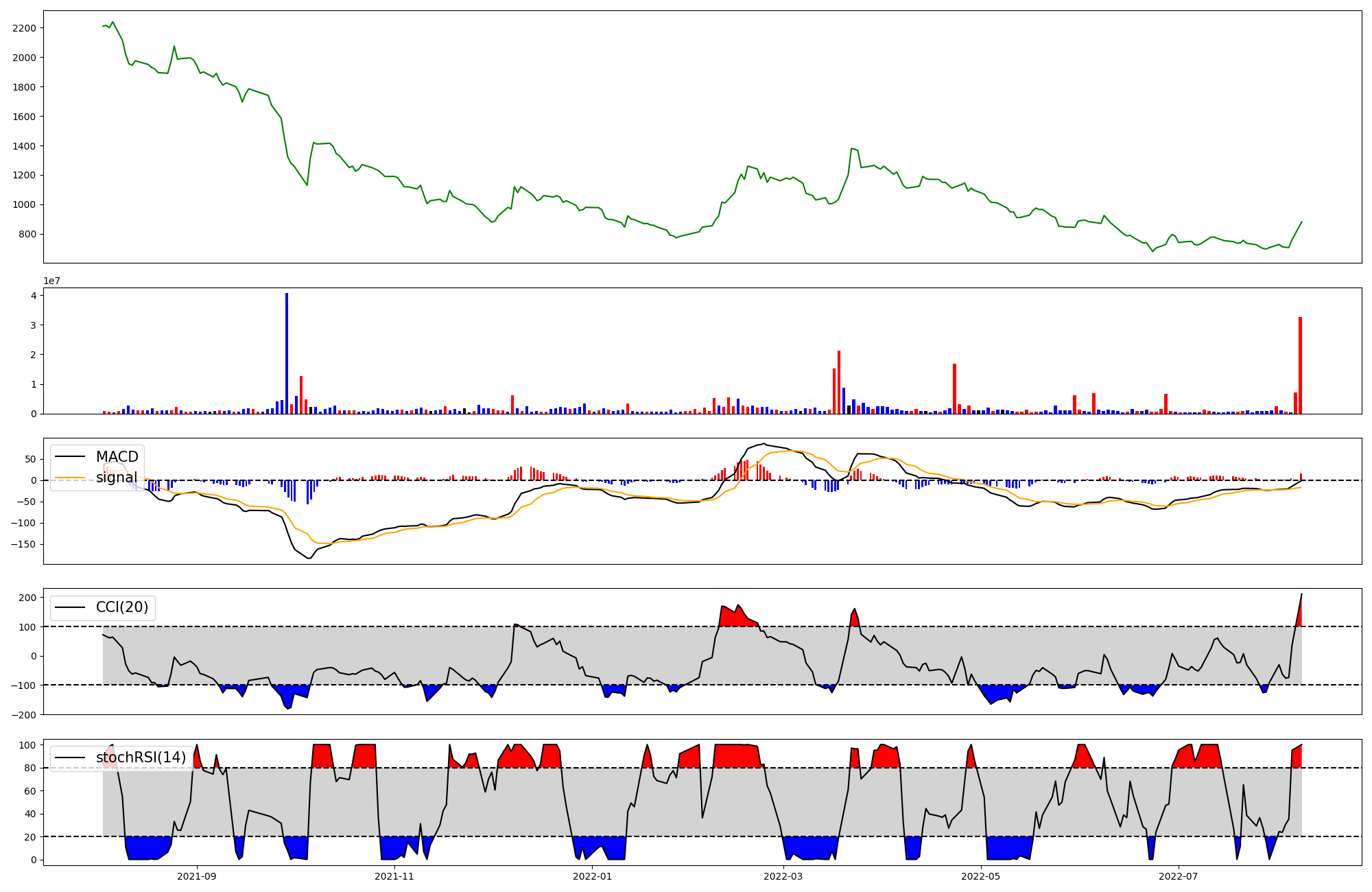1372x892 pixels.
Task: Click the 2021-11 x-axis date label
Action: (x=394, y=876)
